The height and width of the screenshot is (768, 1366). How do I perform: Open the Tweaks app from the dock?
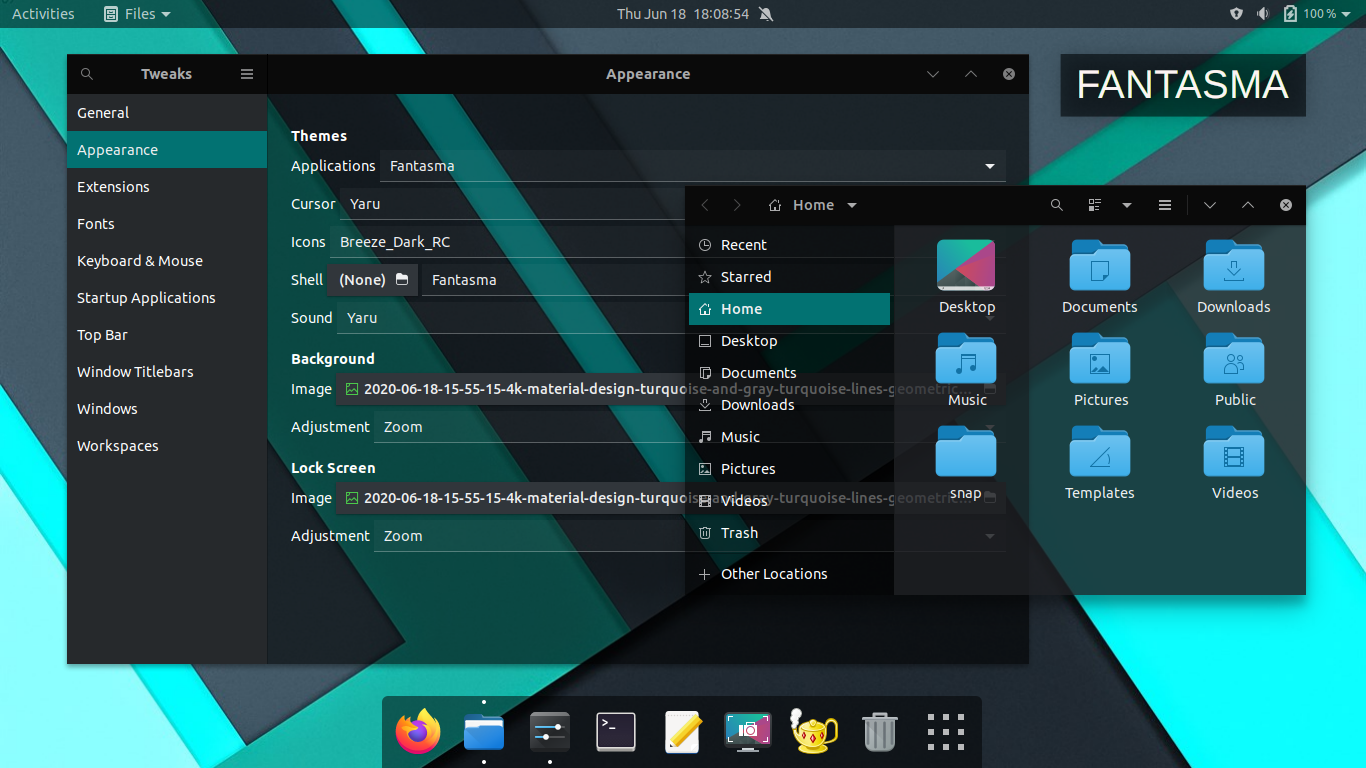(x=550, y=732)
